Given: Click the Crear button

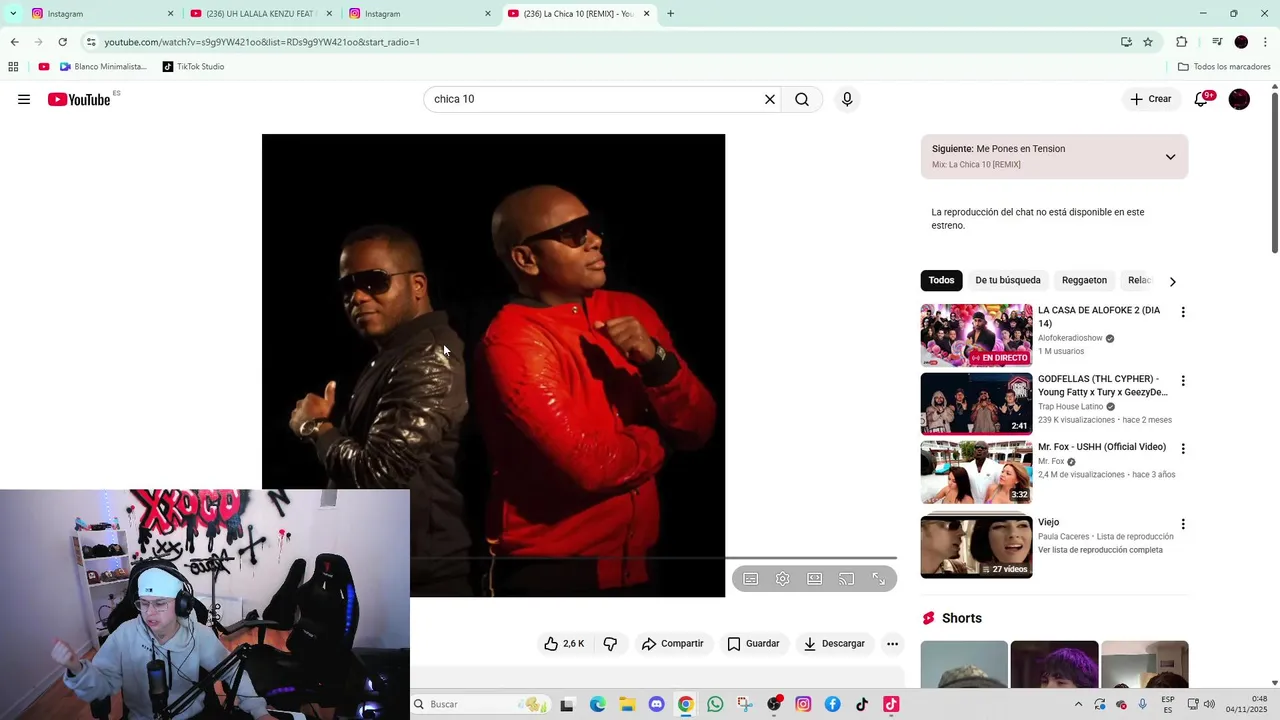Looking at the screenshot, I should tap(1151, 99).
